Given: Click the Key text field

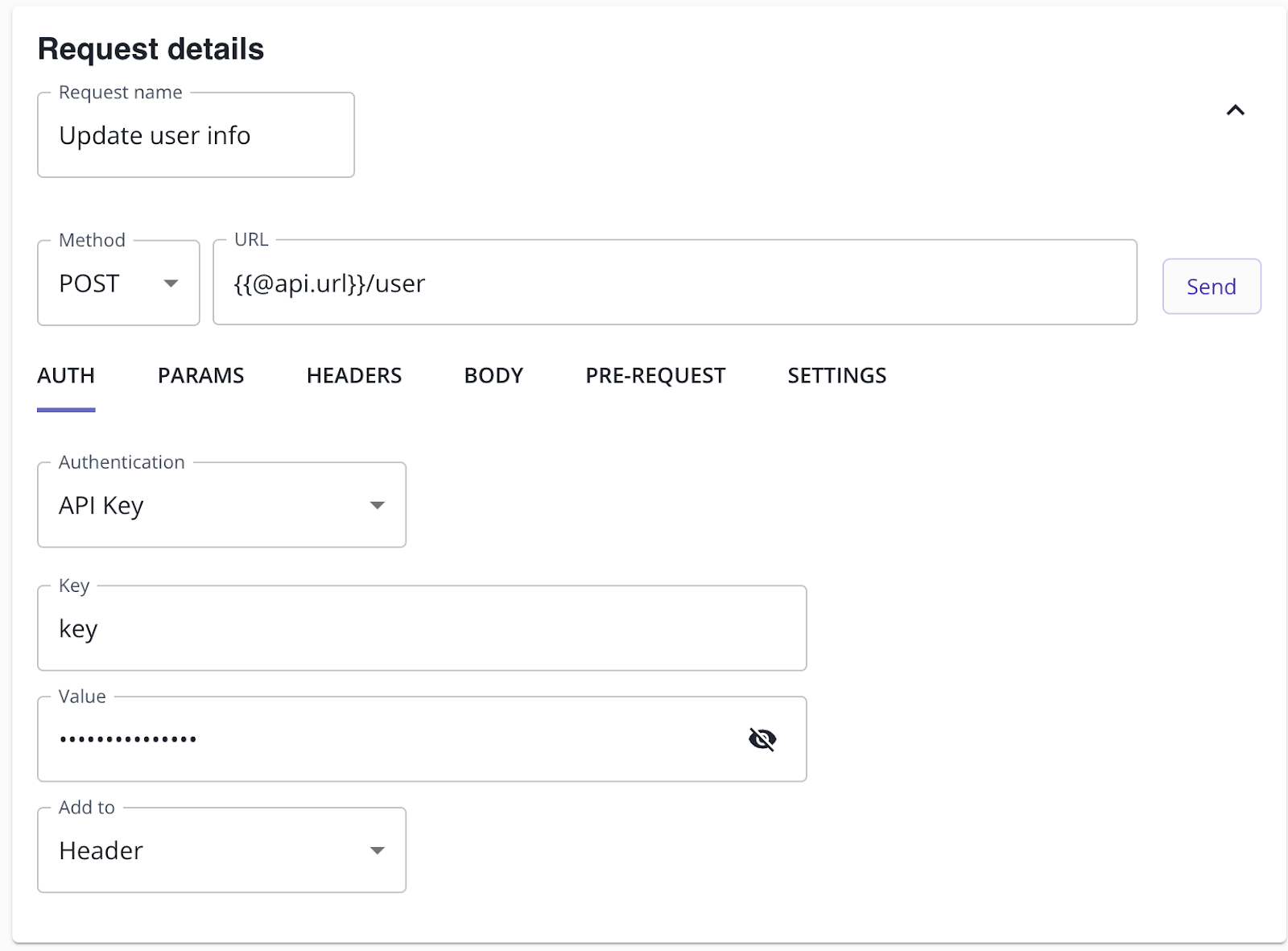Looking at the screenshot, I should 421,629.
